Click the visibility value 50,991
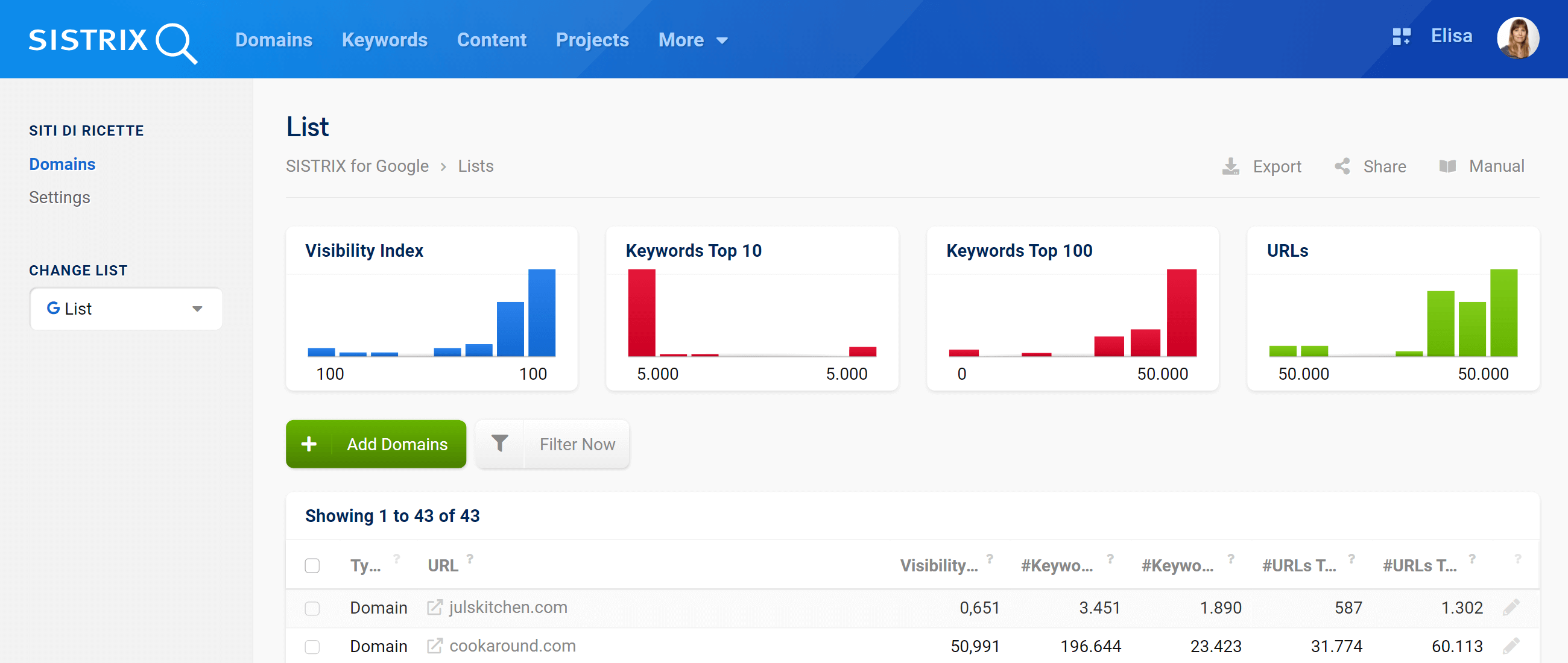 (x=975, y=646)
